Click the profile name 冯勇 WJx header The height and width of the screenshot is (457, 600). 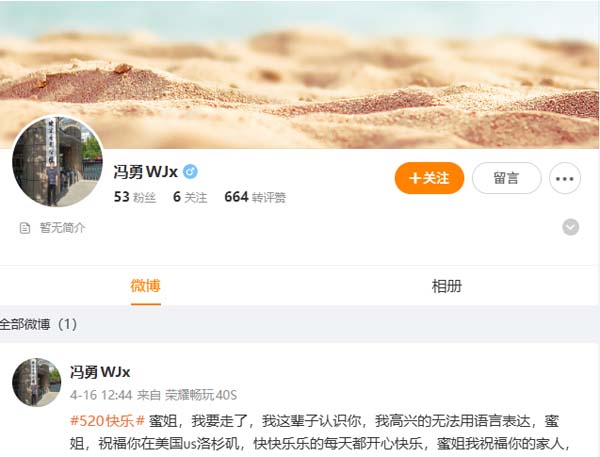[x=145, y=171]
